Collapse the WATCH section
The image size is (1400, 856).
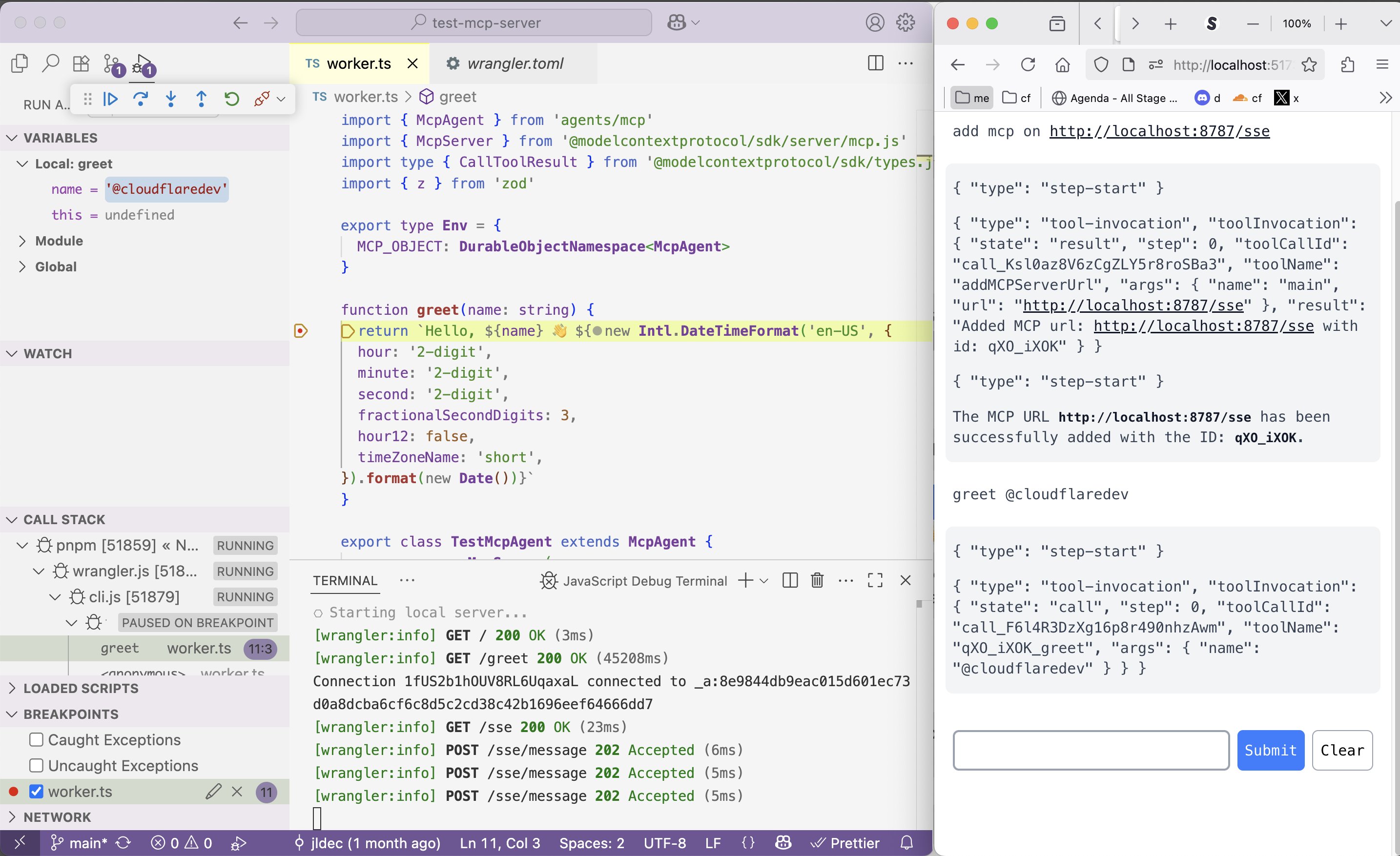pyautogui.click(x=144, y=353)
